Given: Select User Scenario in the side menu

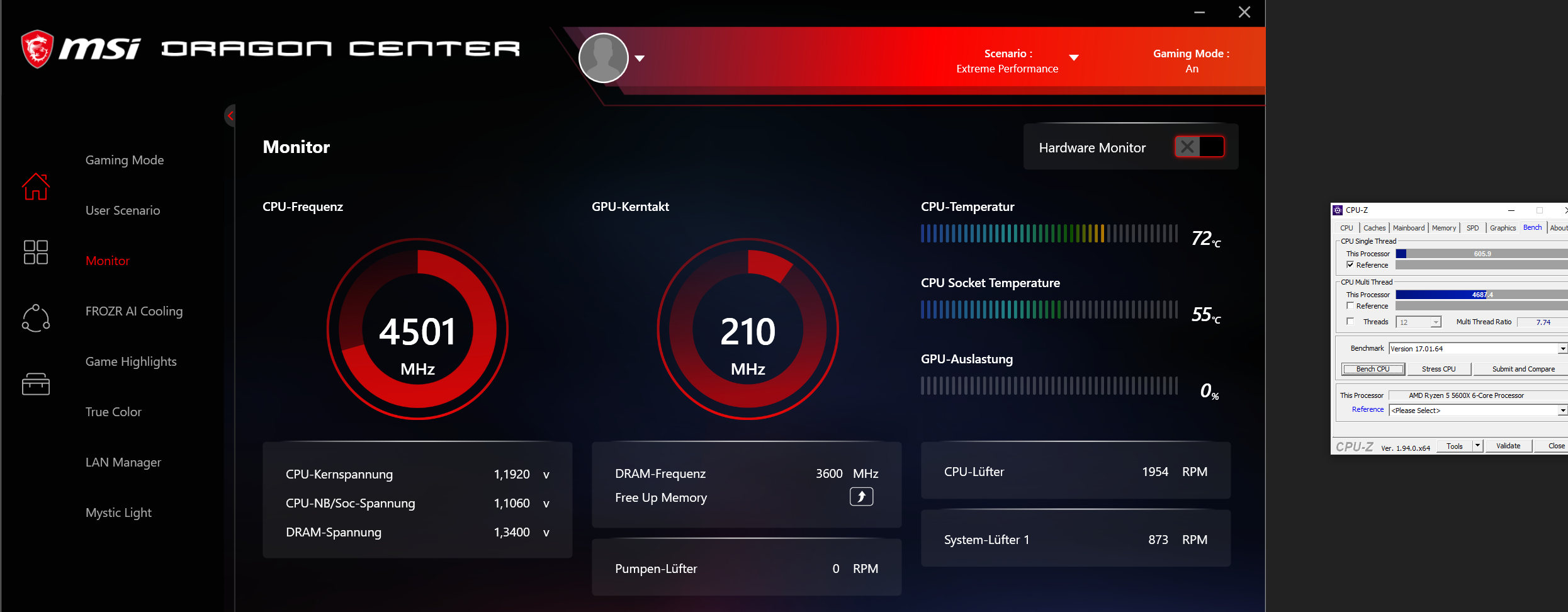Looking at the screenshot, I should pyautogui.click(x=123, y=210).
